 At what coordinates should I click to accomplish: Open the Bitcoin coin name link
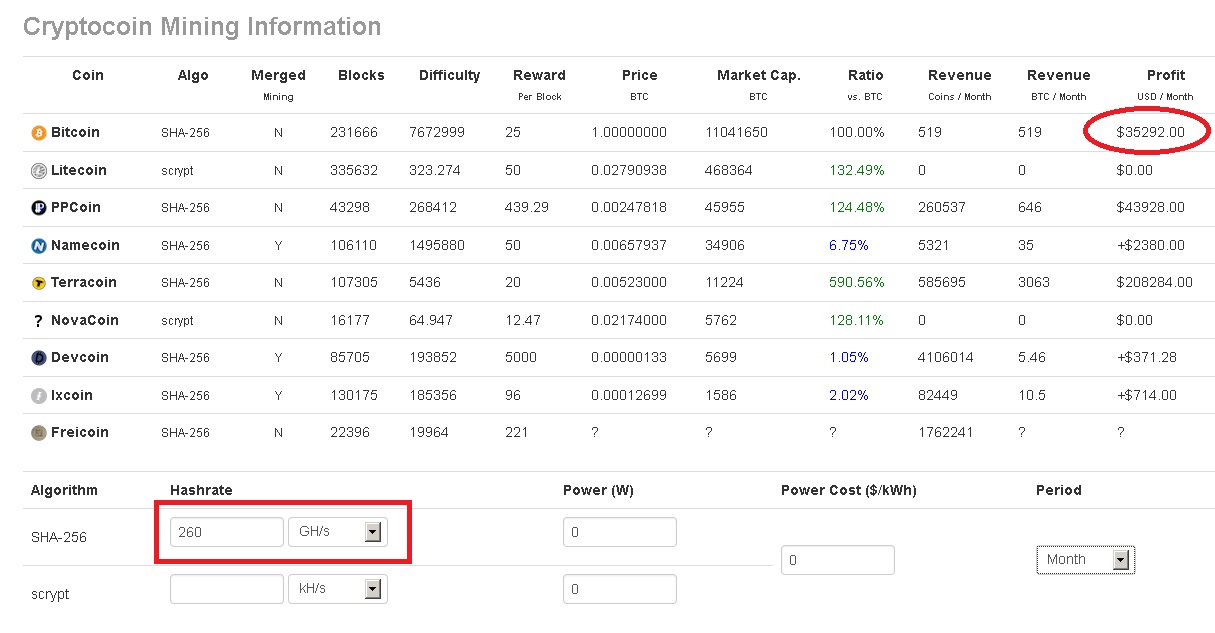point(75,132)
